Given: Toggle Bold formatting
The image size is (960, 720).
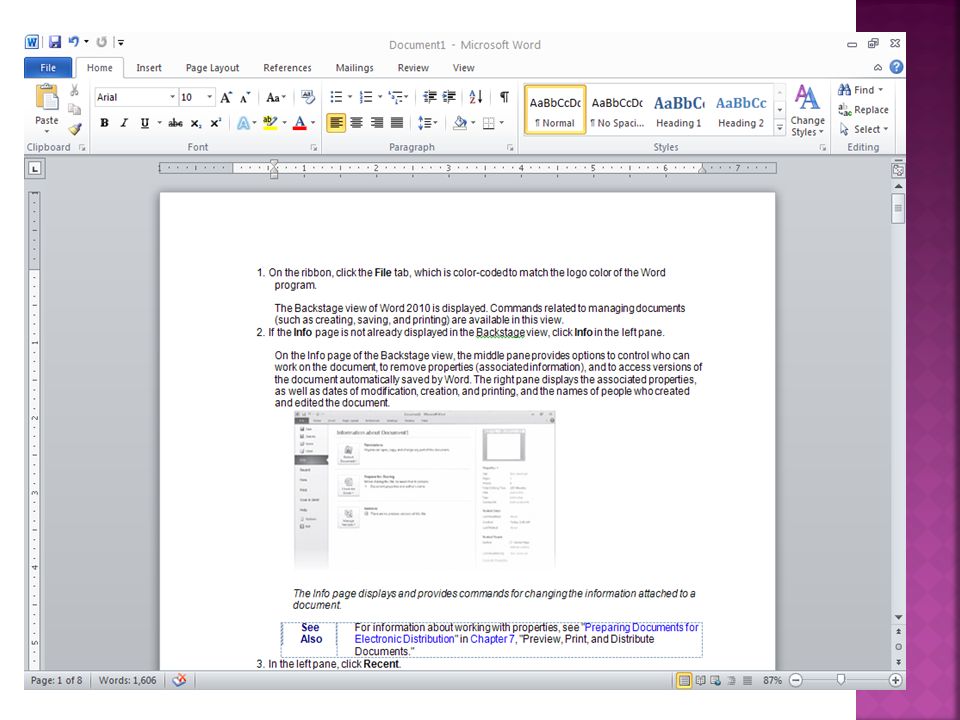Looking at the screenshot, I should pos(105,123).
